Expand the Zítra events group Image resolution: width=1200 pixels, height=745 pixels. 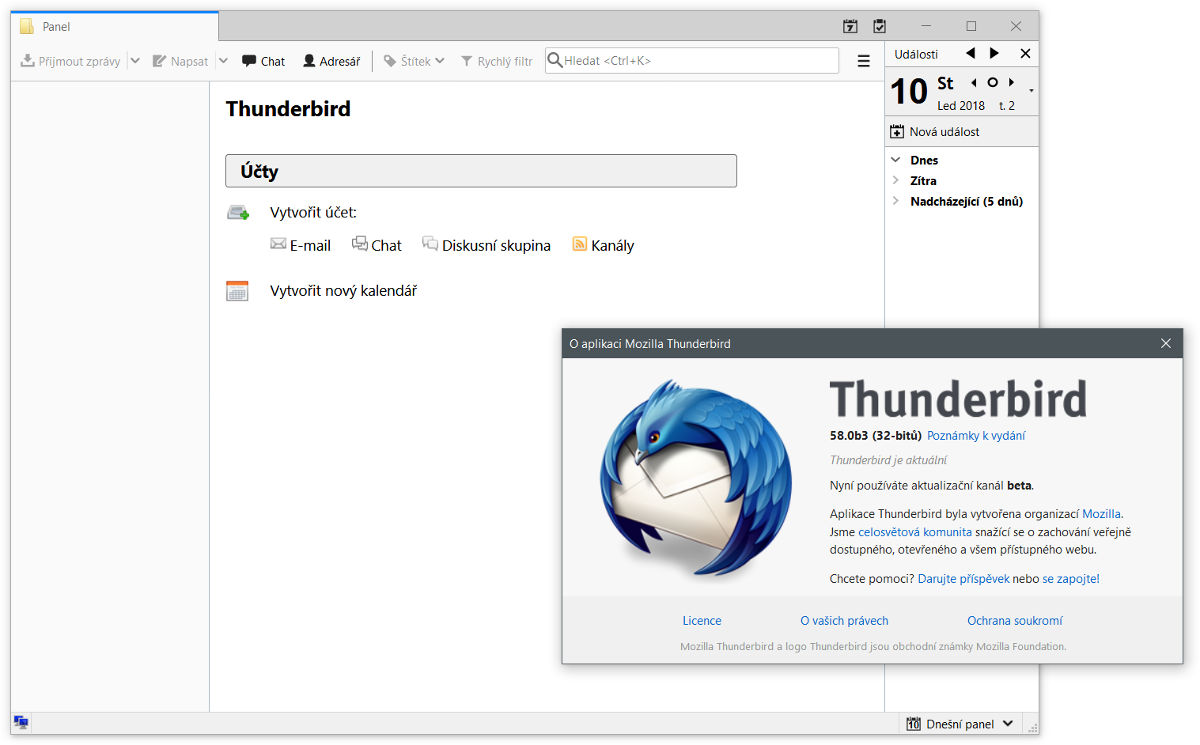point(896,181)
